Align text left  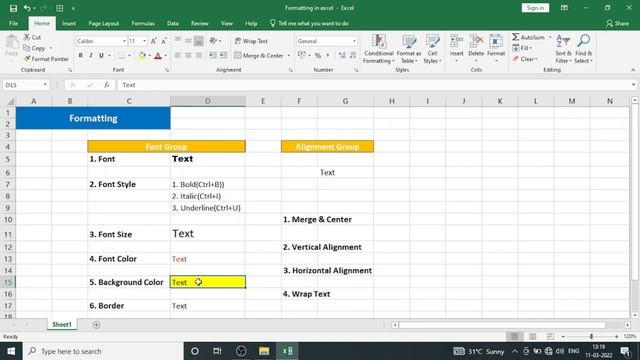(x=178, y=56)
